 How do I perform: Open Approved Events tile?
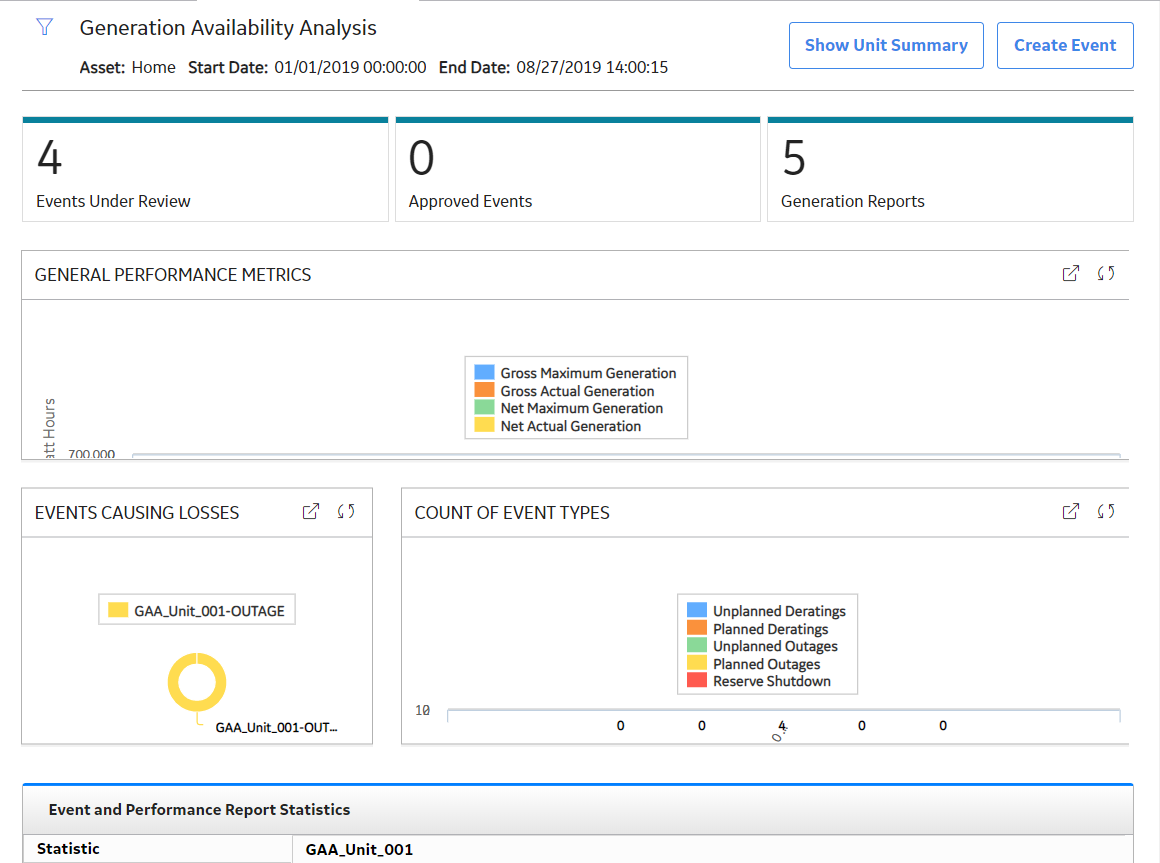578,169
